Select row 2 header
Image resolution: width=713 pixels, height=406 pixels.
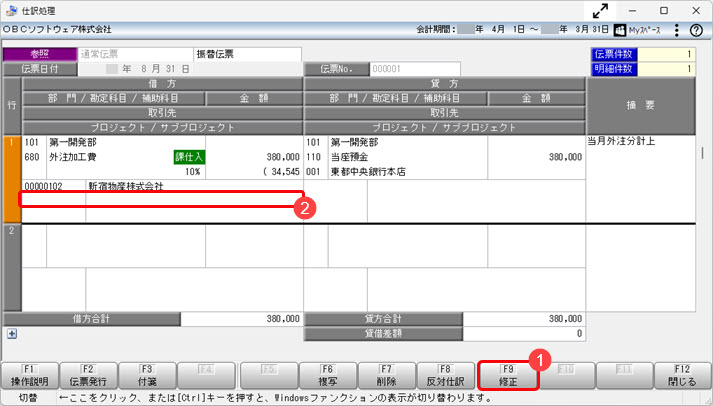pyautogui.click(x=12, y=268)
